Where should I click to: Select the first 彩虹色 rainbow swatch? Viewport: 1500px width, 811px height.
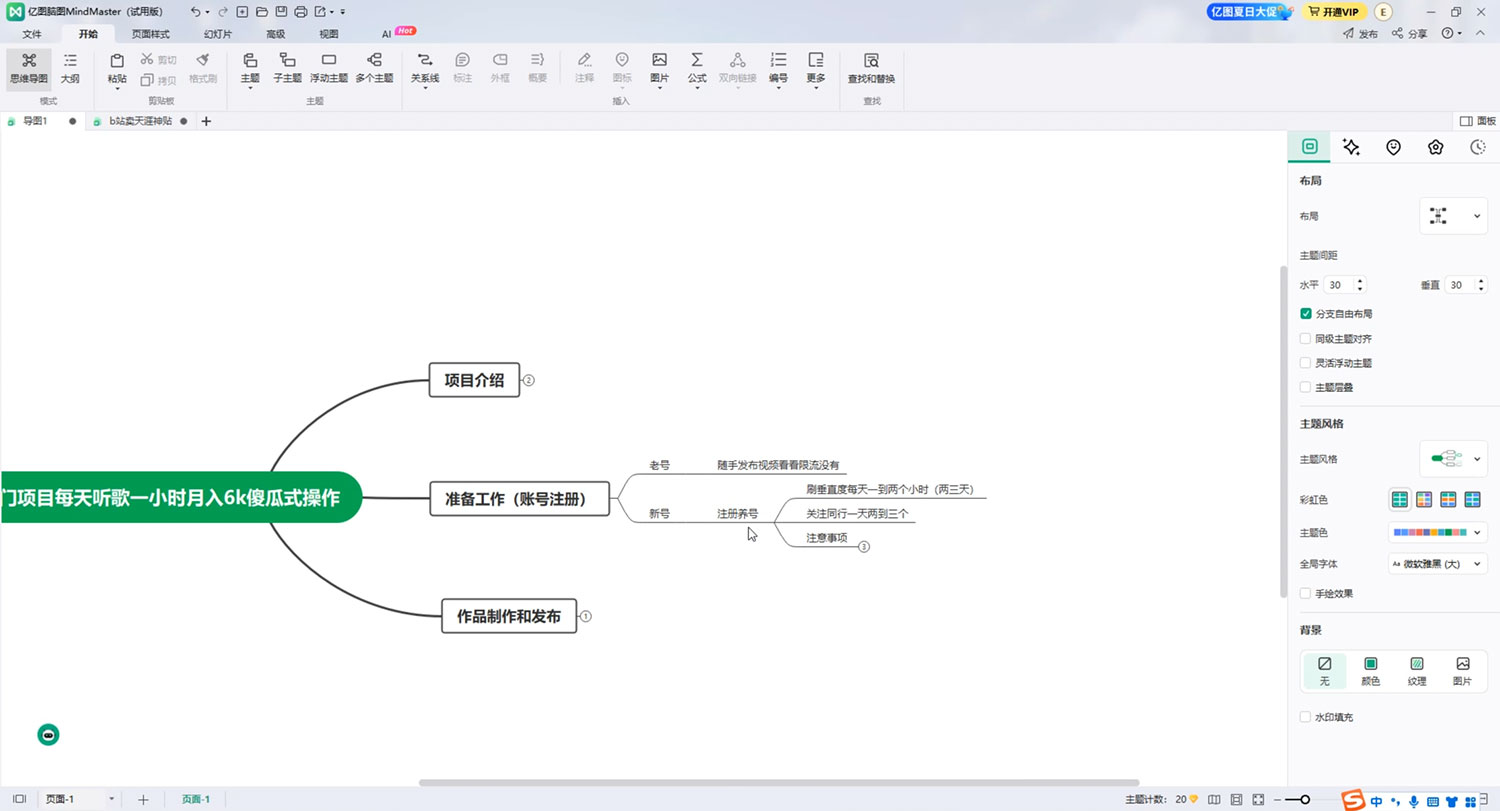tap(1400, 499)
